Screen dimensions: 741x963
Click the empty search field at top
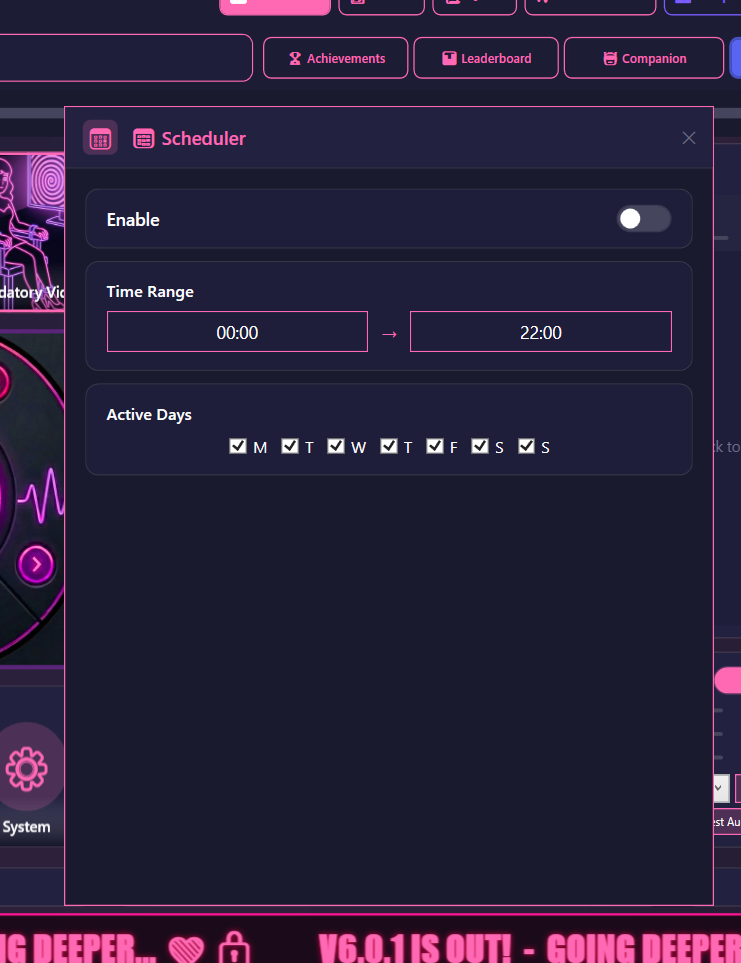(x=126, y=58)
